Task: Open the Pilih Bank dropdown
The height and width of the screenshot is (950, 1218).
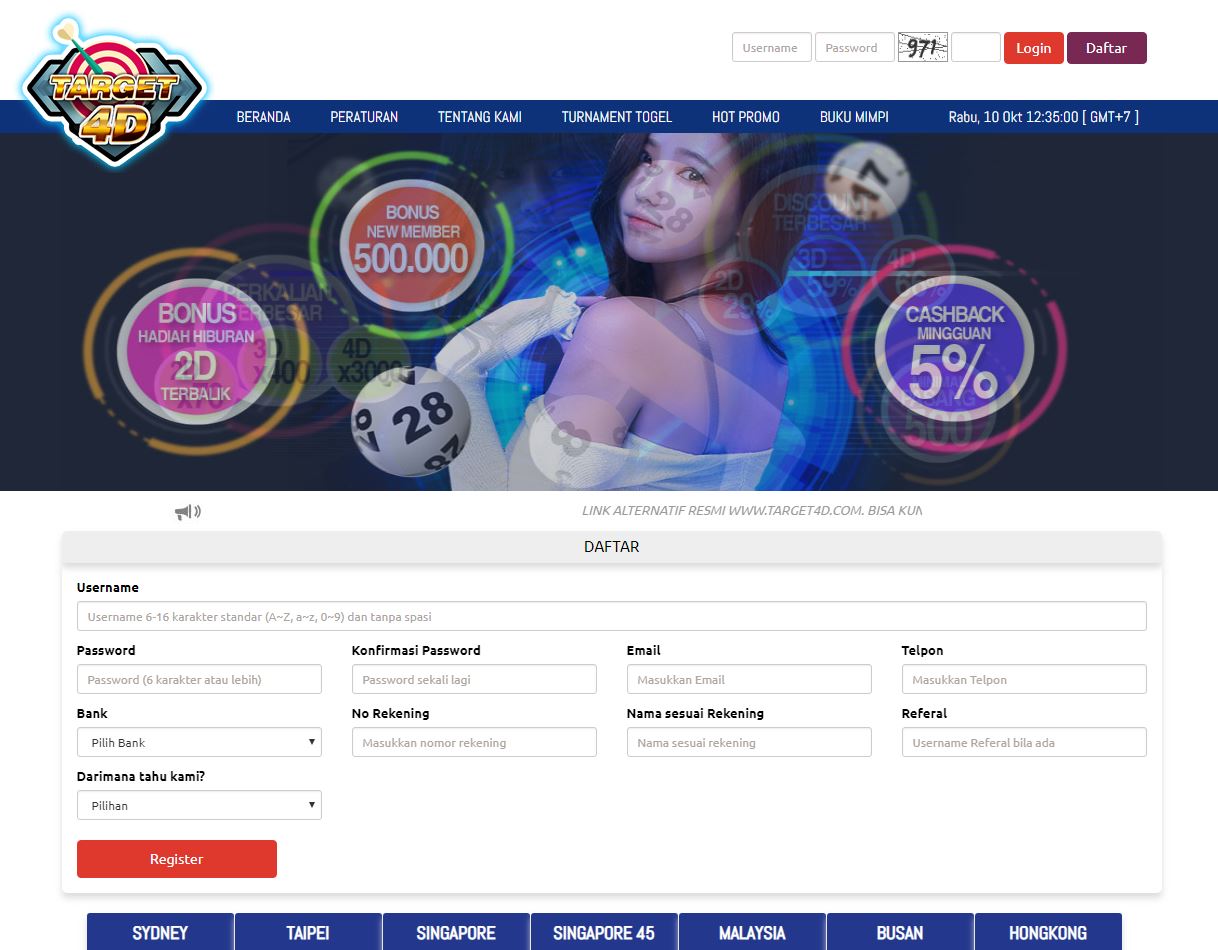Action: point(198,742)
